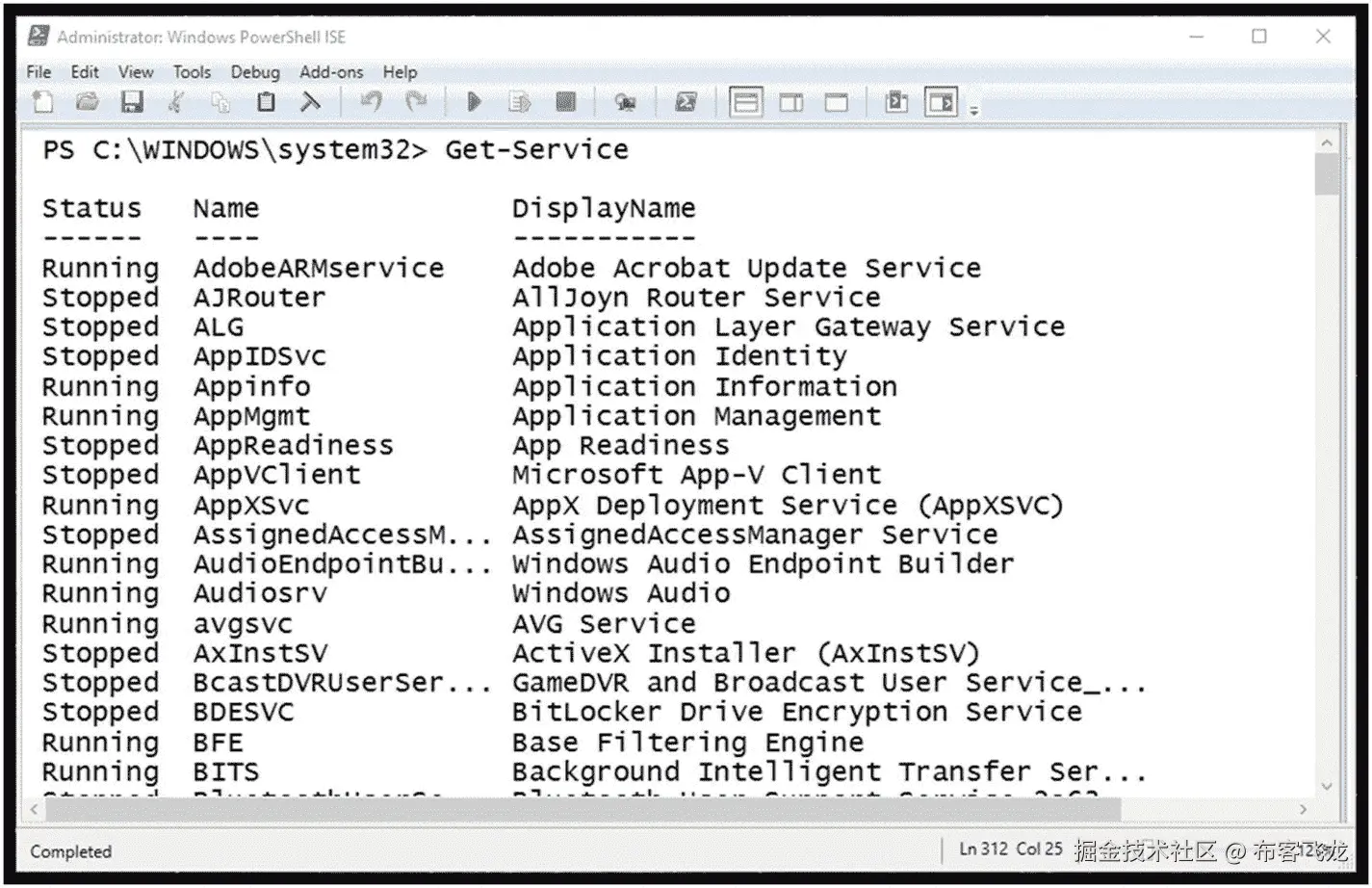Click the AdobeARMservice name entry
Screen dimensions: 1372x888
coord(319,269)
